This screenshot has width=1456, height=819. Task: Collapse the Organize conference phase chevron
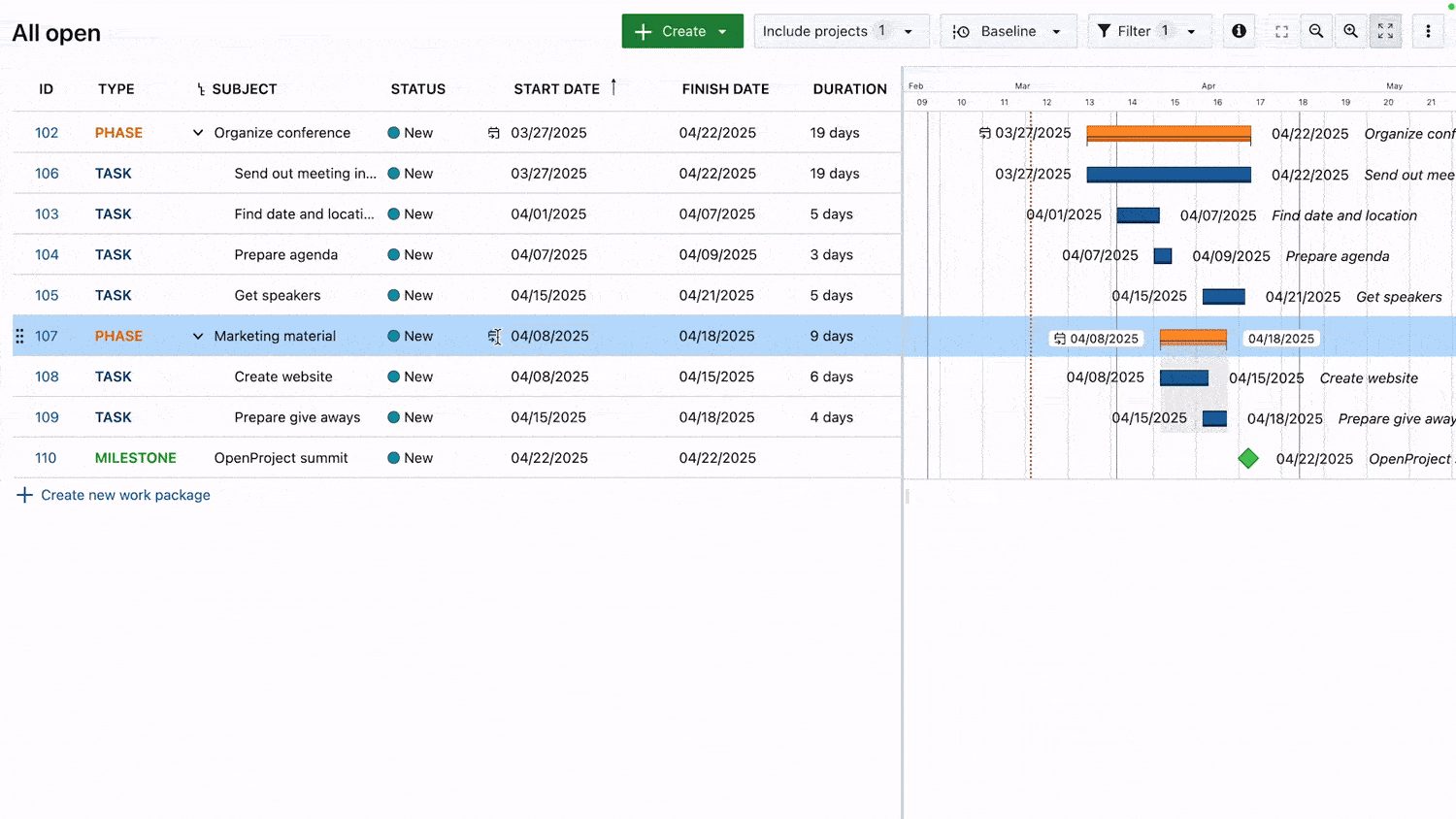click(x=197, y=132)
